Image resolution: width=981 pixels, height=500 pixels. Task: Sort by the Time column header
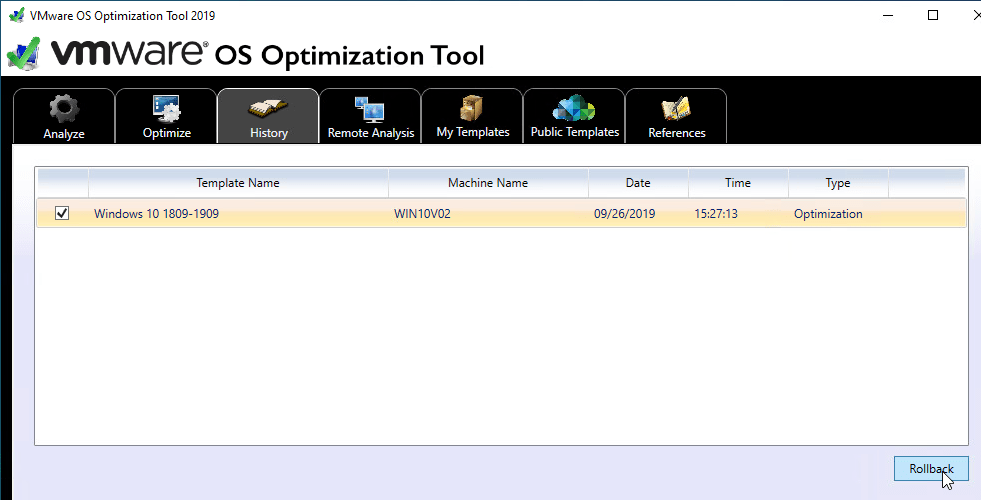pos(738,183)
